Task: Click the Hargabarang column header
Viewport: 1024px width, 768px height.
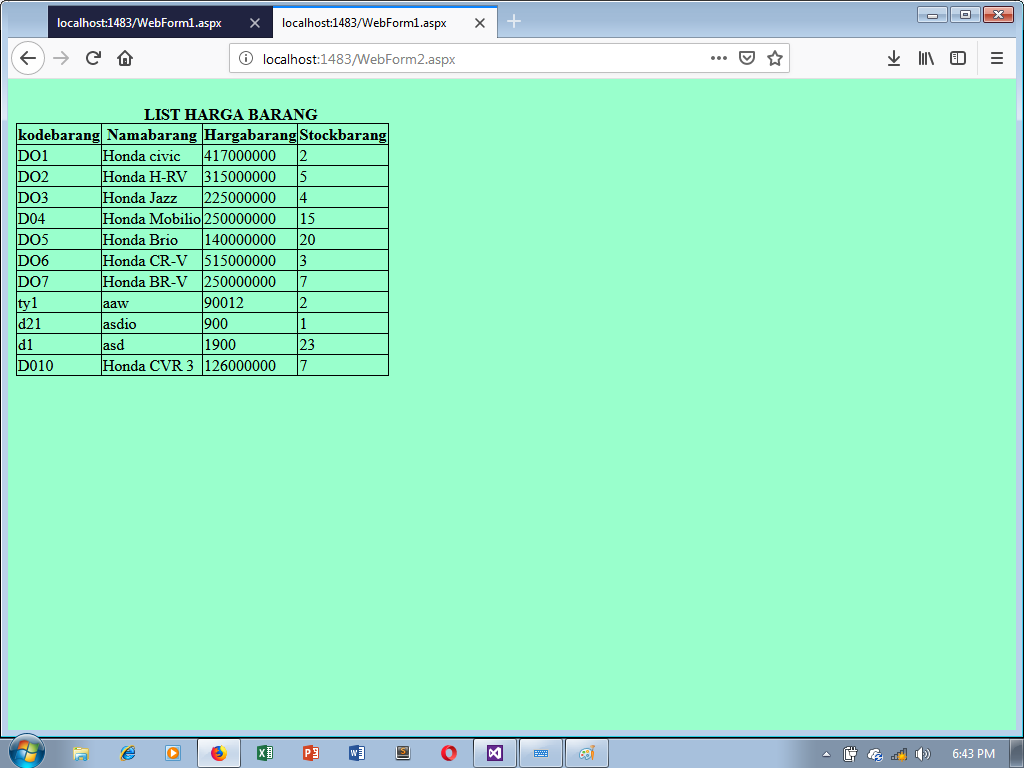Action: [250, 135]
